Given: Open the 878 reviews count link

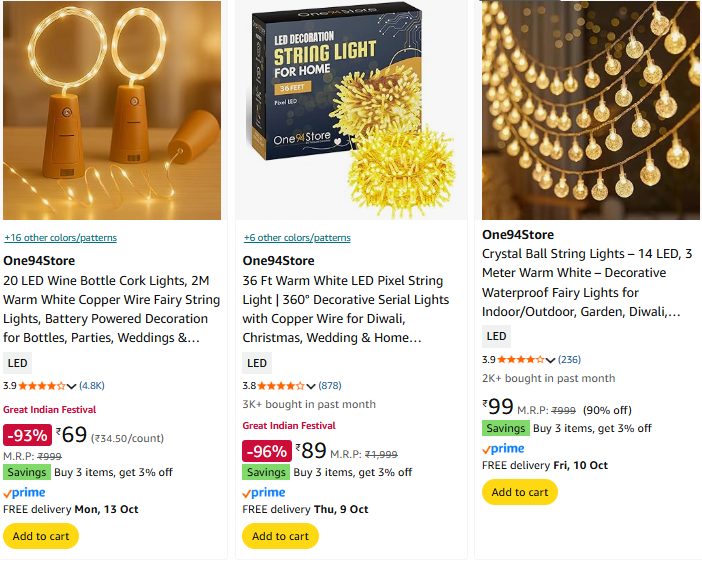Looking at the screenshot, I should coord(330,386).
